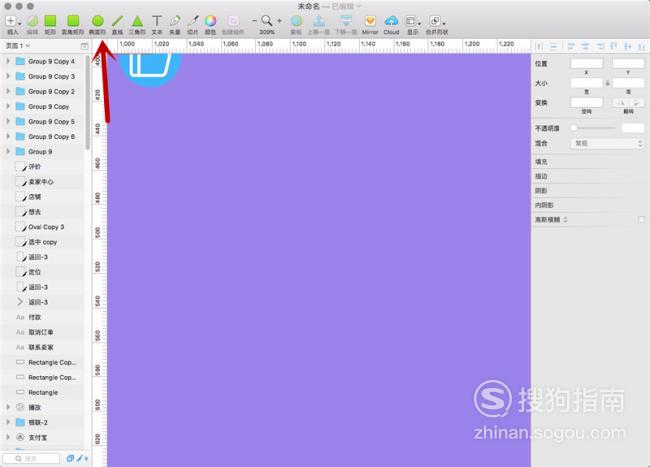650x467 pixels.
Task: Select the Slice (切片) knife tool
Action: tap(193, 24)
